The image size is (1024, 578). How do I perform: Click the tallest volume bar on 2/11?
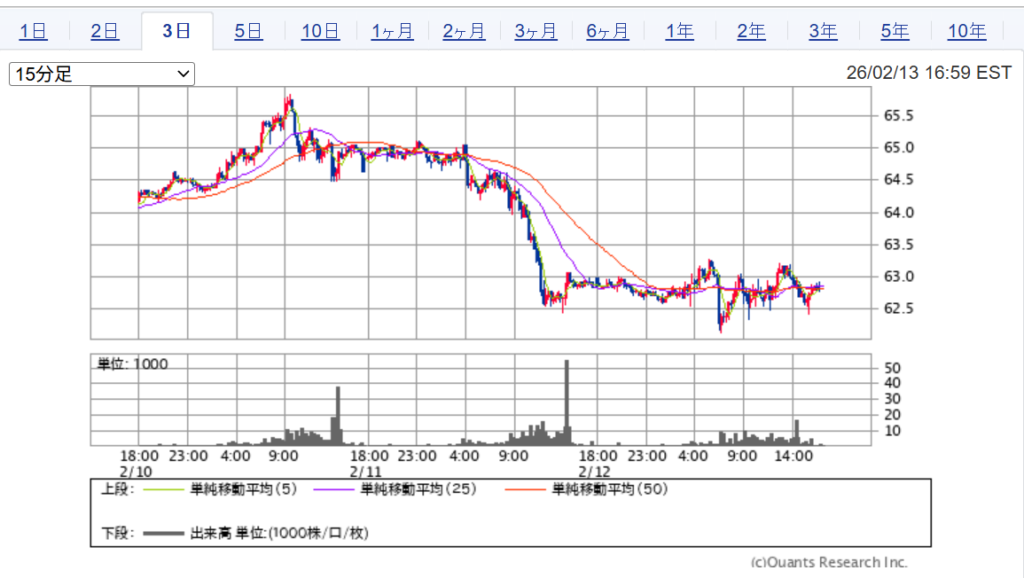[x=566, y=402]
